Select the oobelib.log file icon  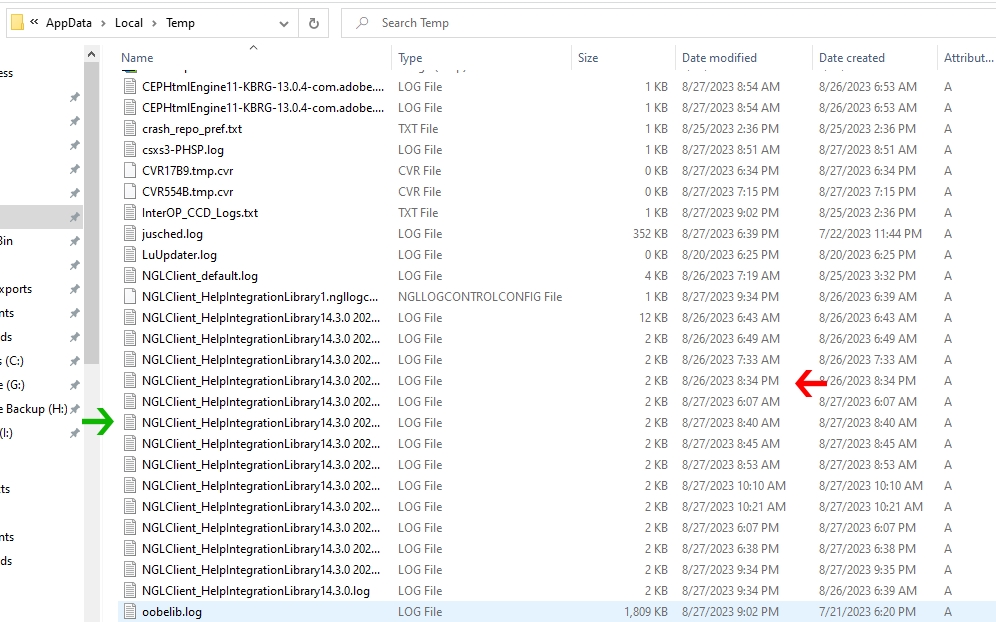coord(130,611)
